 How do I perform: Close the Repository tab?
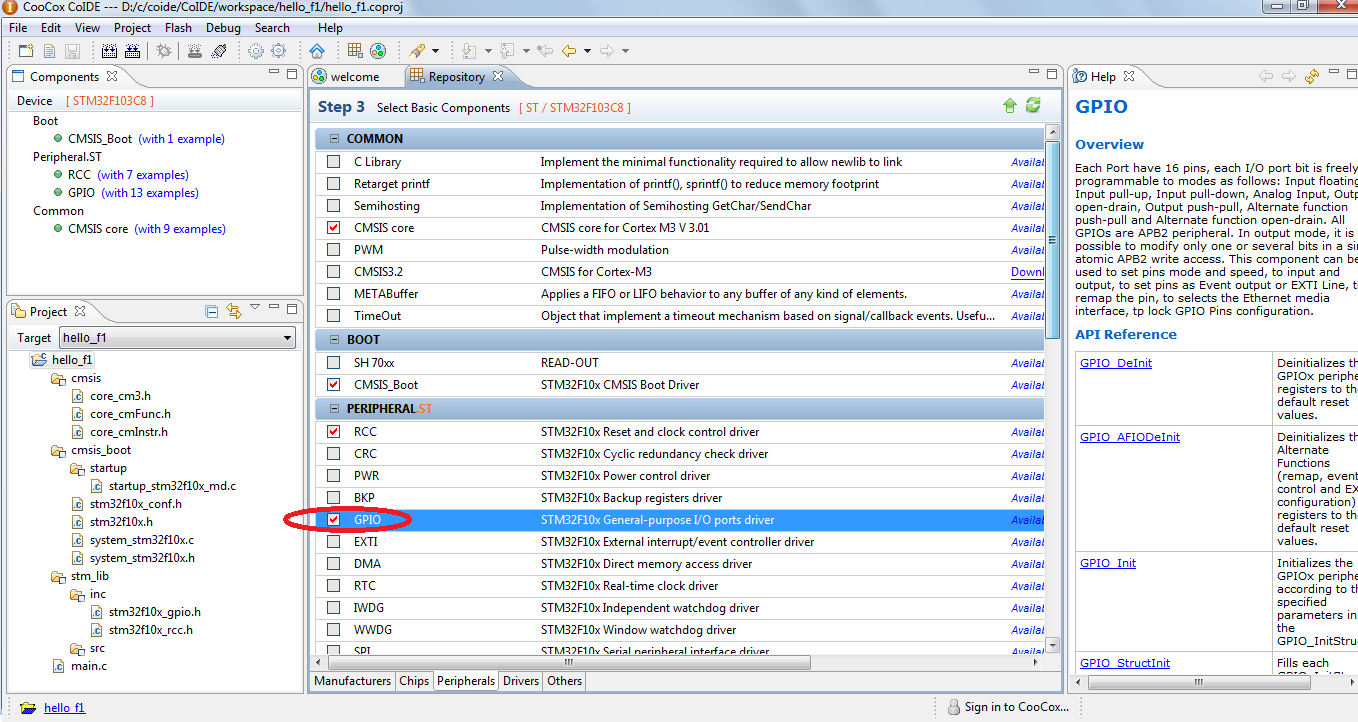[498, 76]
